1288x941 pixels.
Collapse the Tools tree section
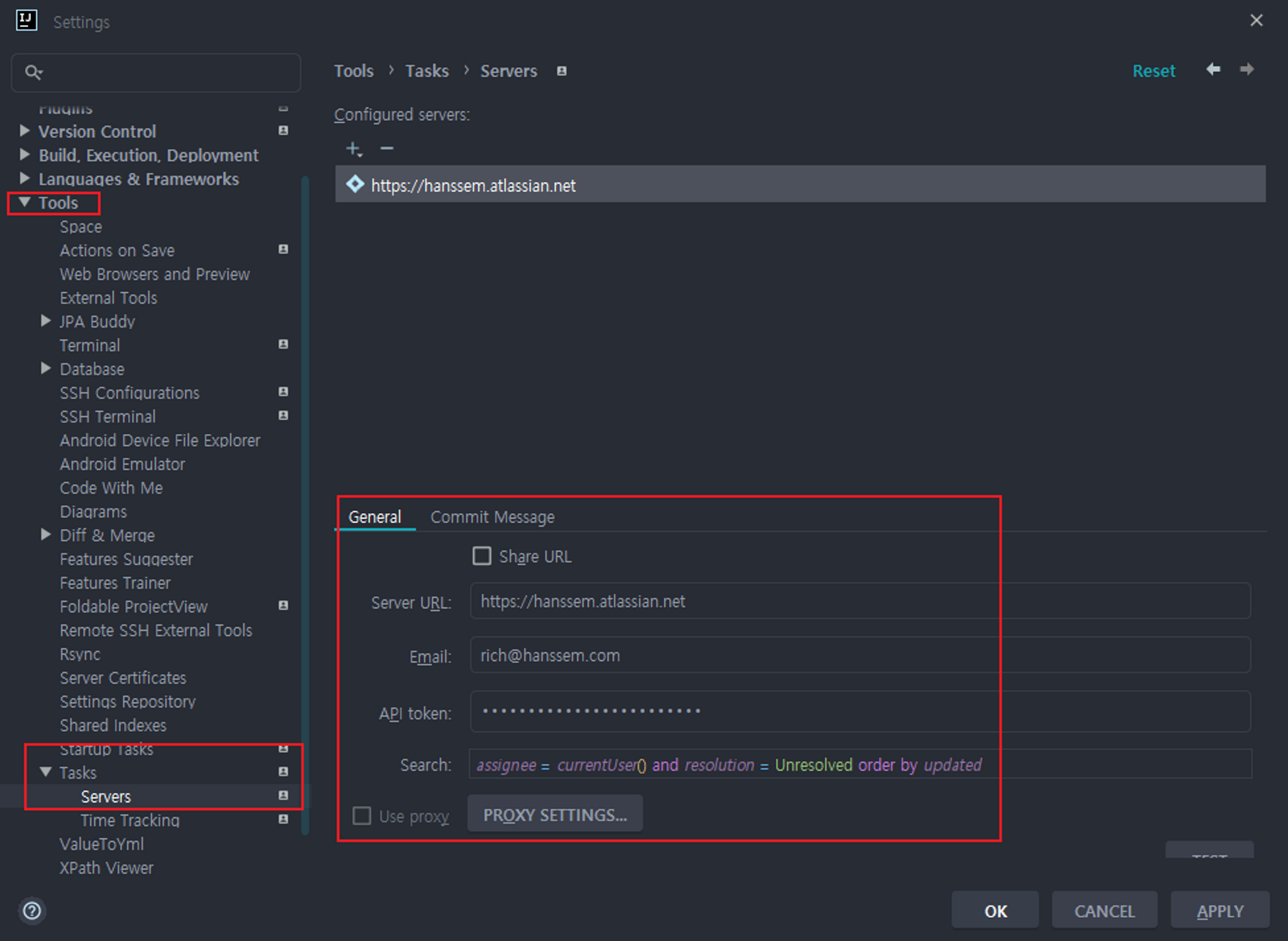[25, 202]
